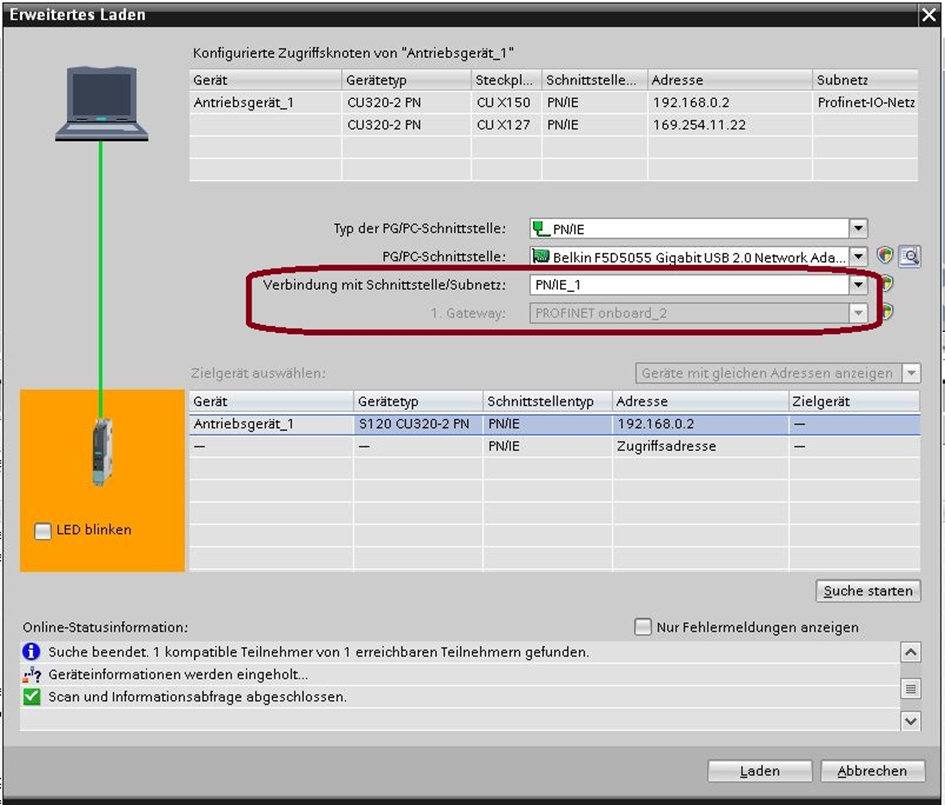Click the drive device icon in orange panel
This screenshot has width=945, height=805.
point(102,452)
